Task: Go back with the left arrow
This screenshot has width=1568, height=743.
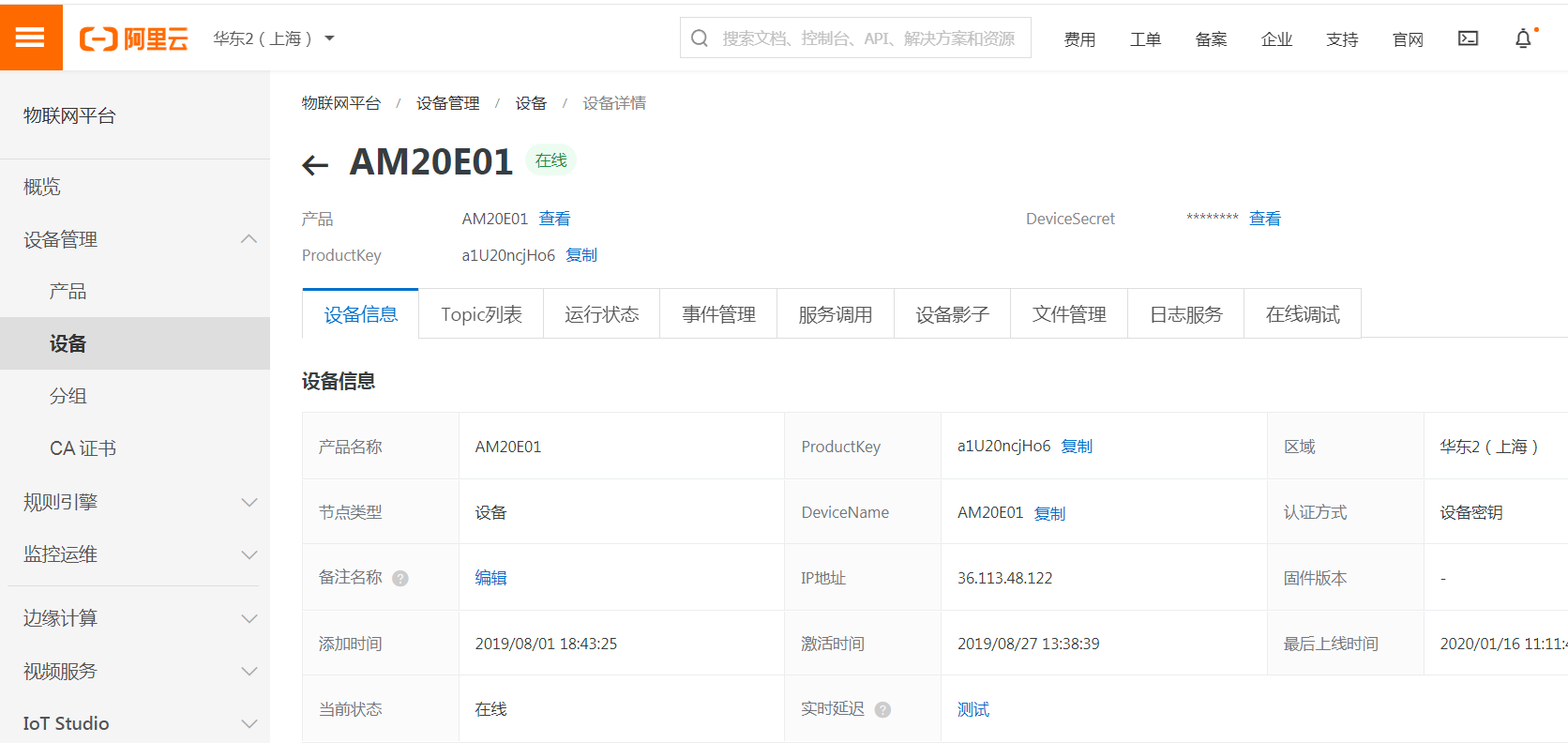Action: coord(315,165)
